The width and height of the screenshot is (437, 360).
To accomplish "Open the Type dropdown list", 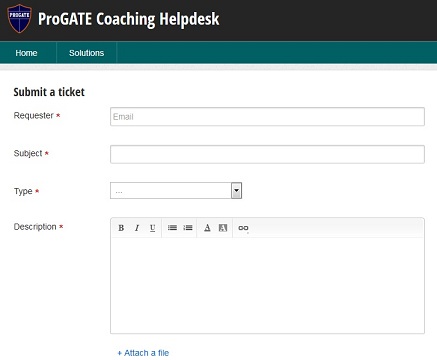I will tap(176, 191).
